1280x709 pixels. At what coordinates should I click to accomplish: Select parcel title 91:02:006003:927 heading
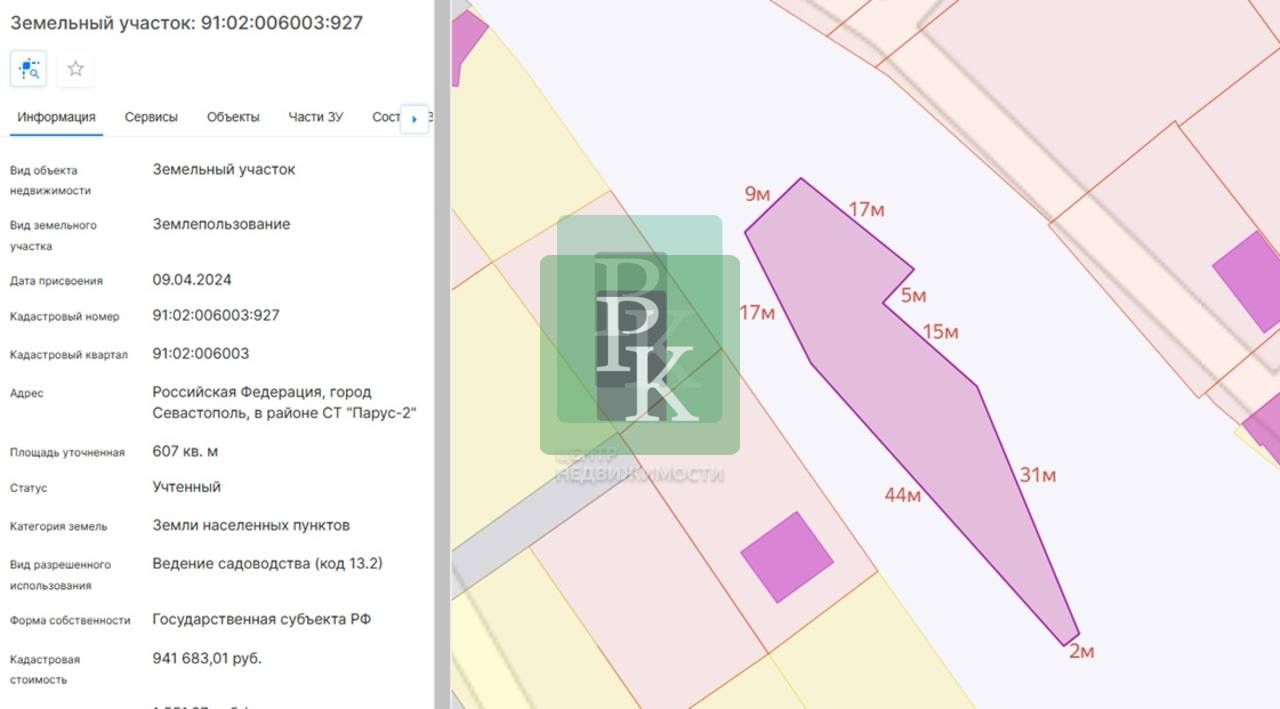pyautogui.click(x=186, y=22)
